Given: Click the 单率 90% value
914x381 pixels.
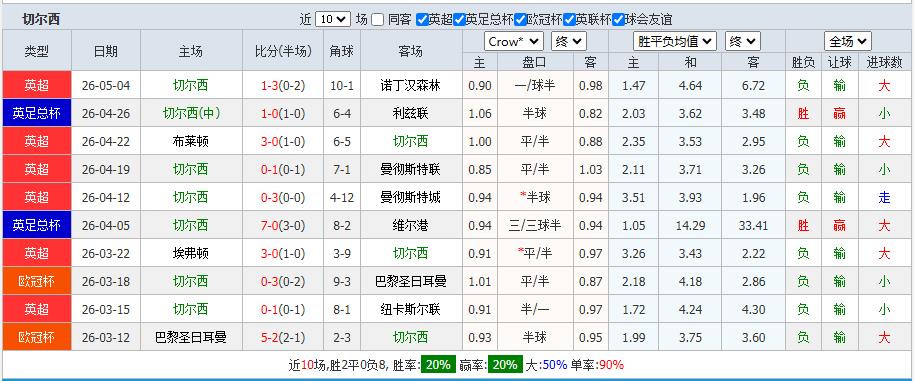Looking at the screenshot, I should (x=611, y=365).
